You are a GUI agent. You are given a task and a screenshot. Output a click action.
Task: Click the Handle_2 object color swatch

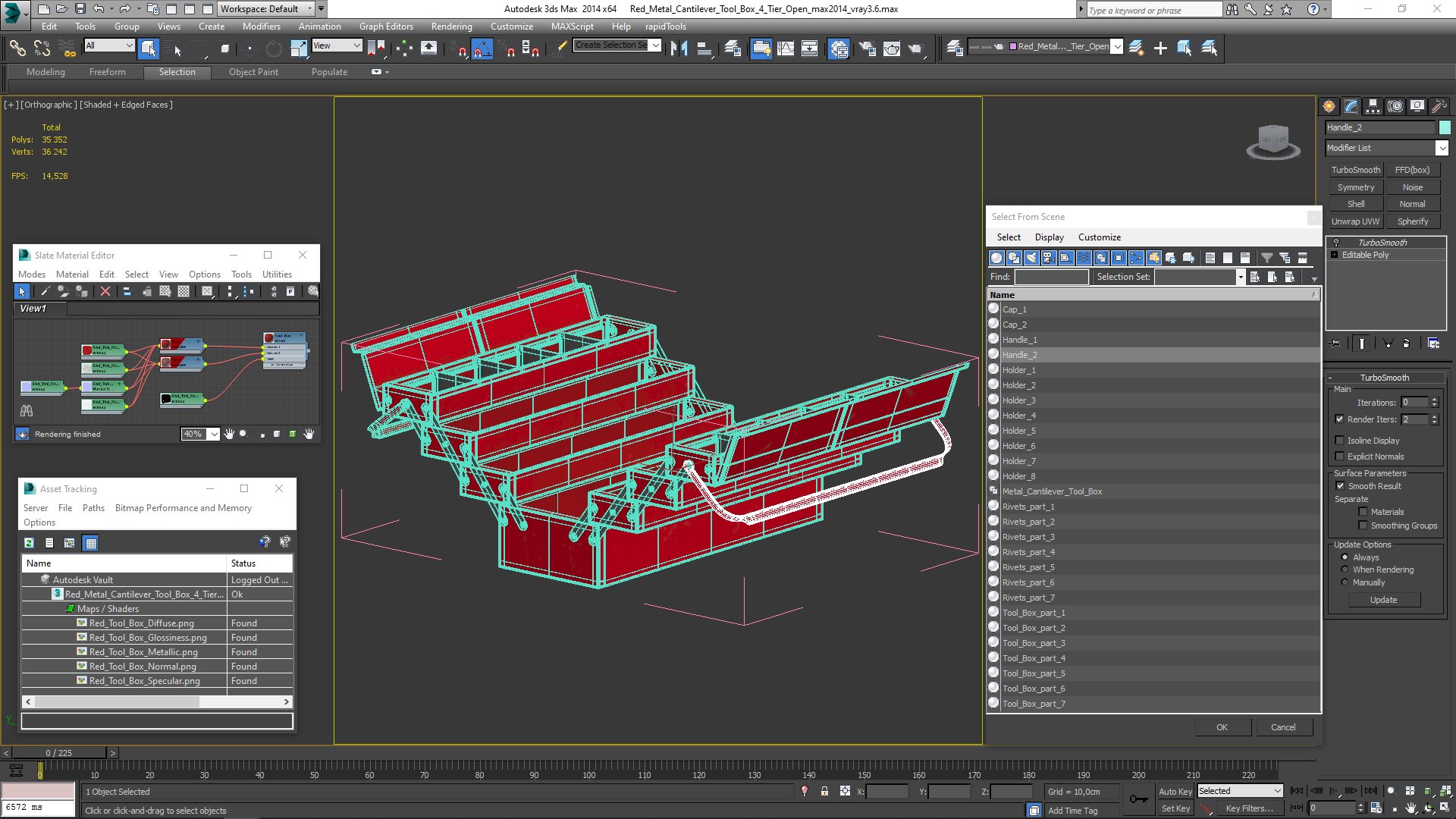pyautogui.click(x=1445, y=127)
